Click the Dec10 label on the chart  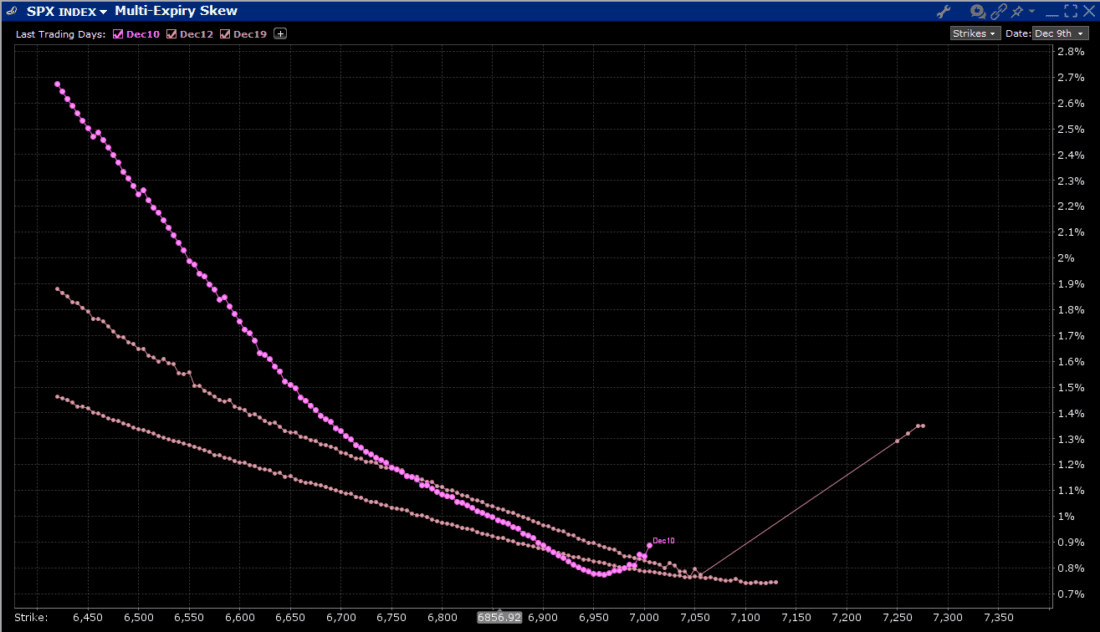663,539
